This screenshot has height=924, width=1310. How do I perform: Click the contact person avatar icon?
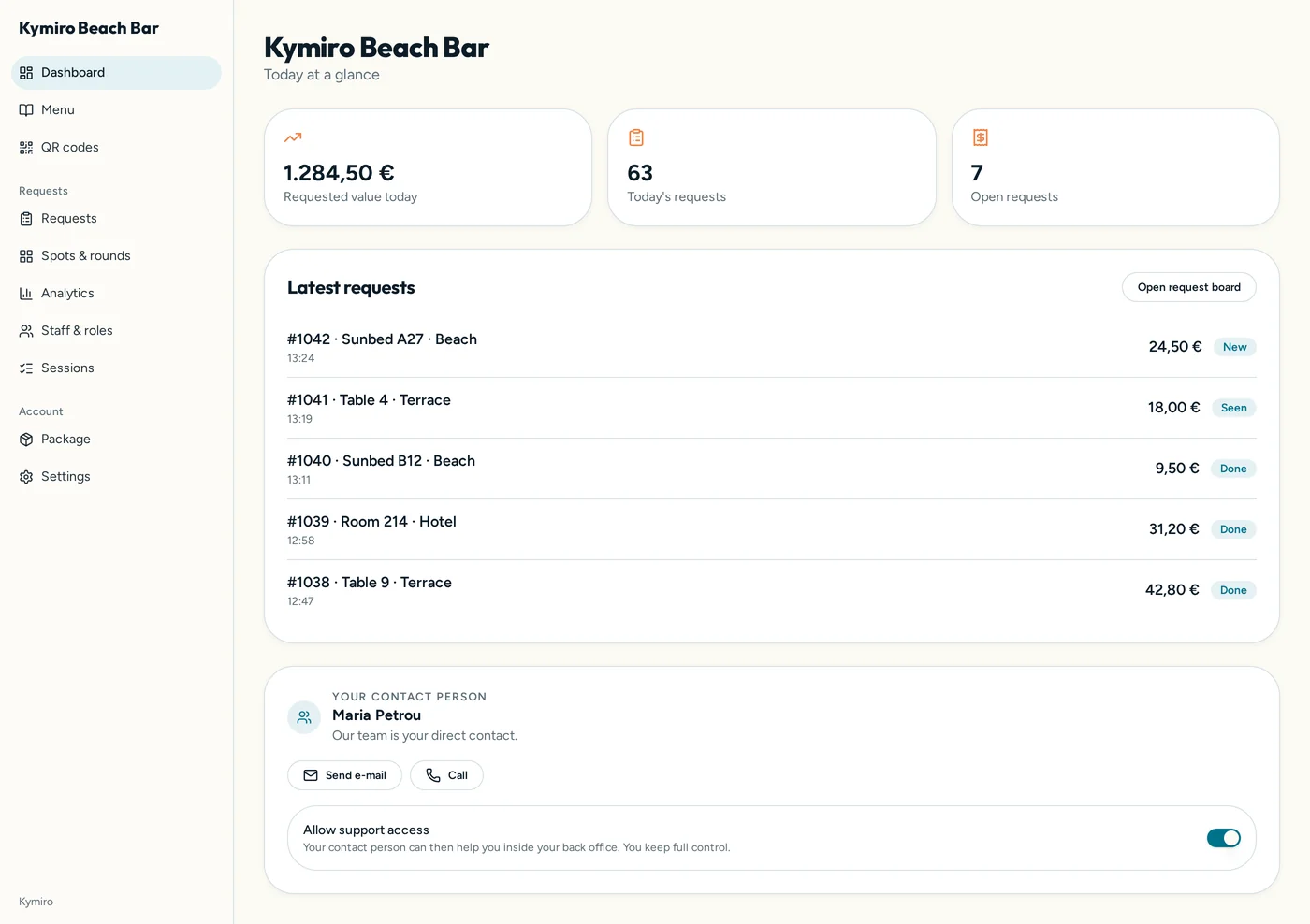[x=304, y=717]
